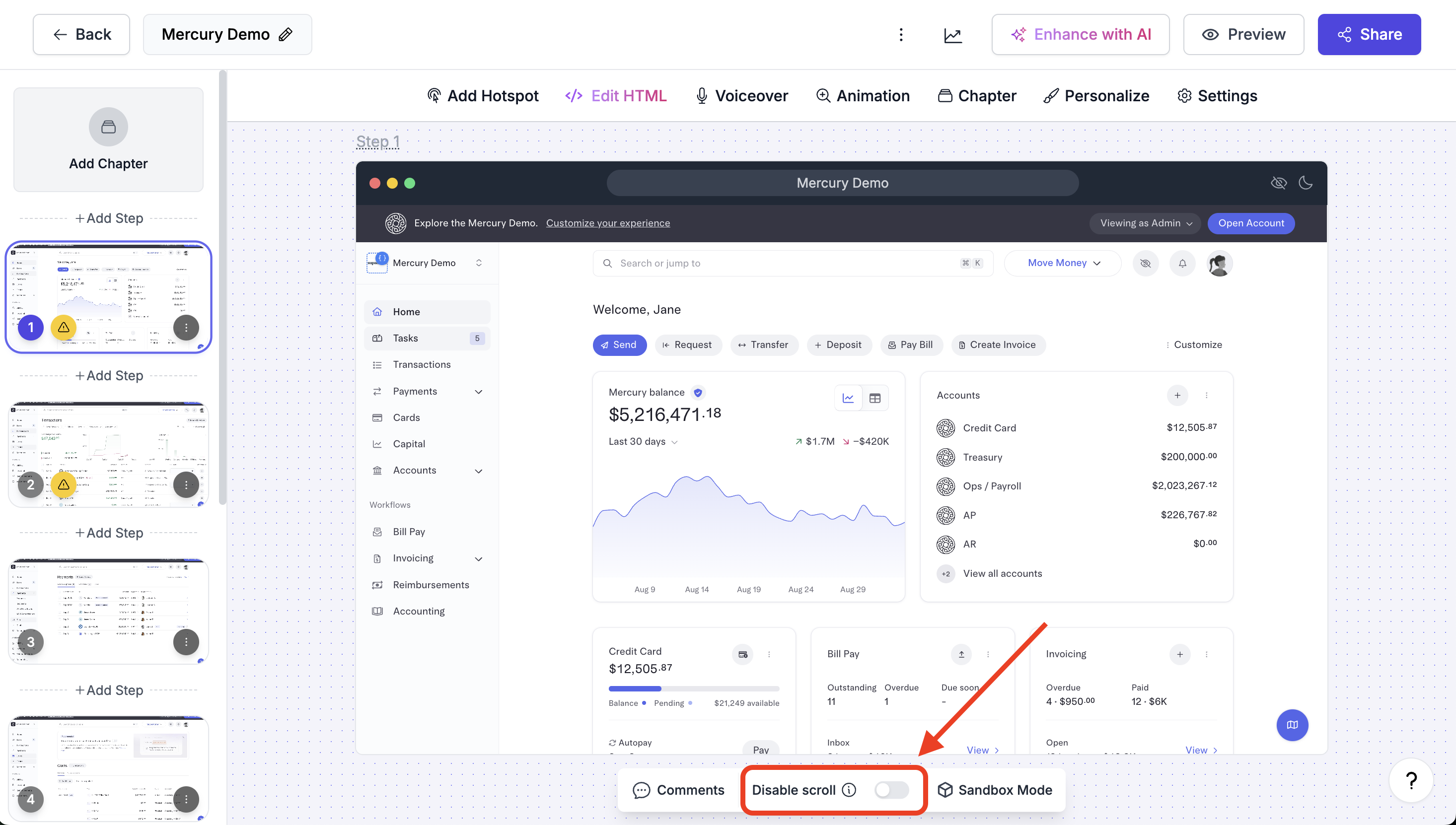Click upload icon in Bill Pay card

(961, 654)
